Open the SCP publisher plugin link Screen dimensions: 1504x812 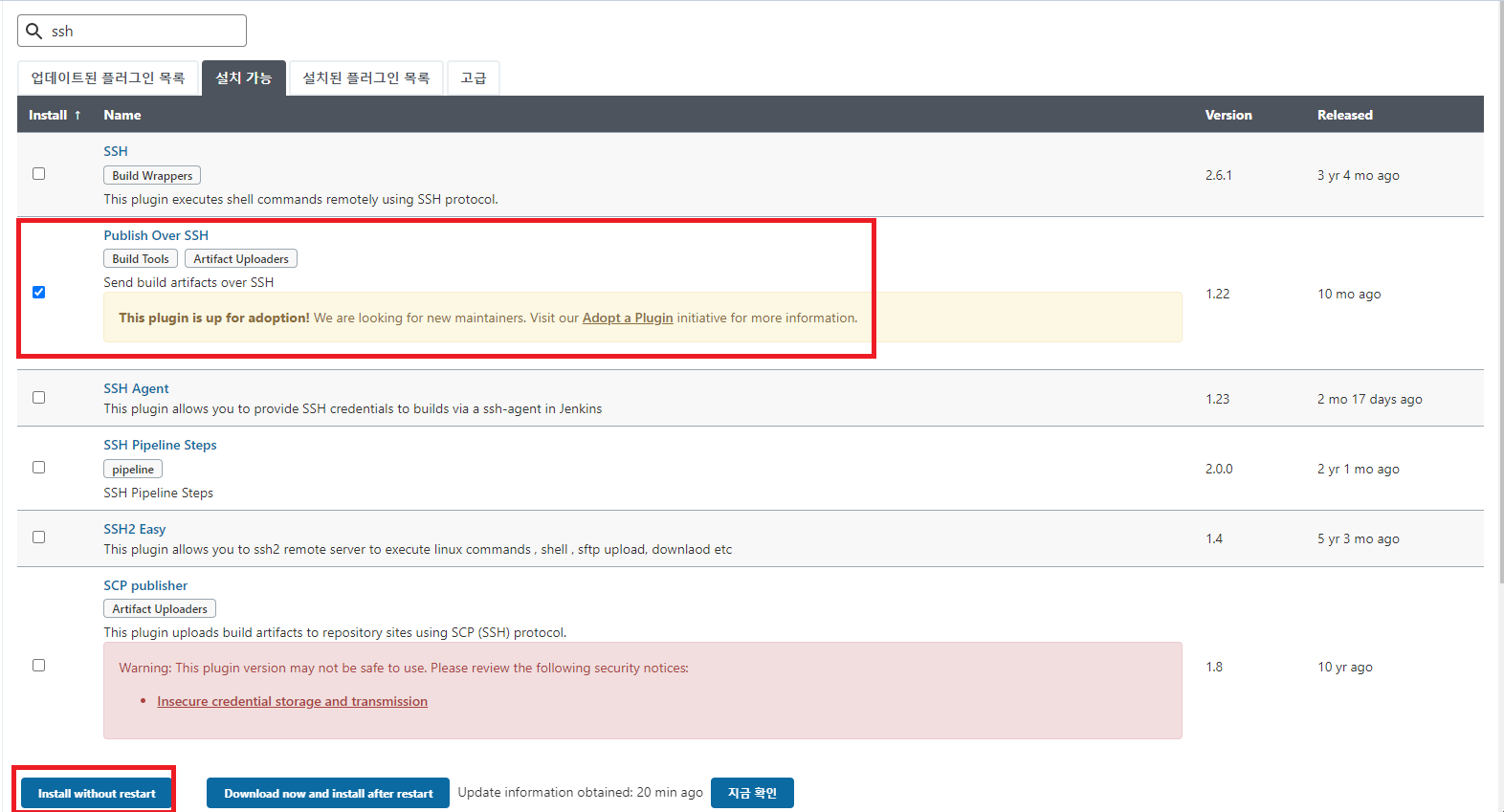coord(145,585)
